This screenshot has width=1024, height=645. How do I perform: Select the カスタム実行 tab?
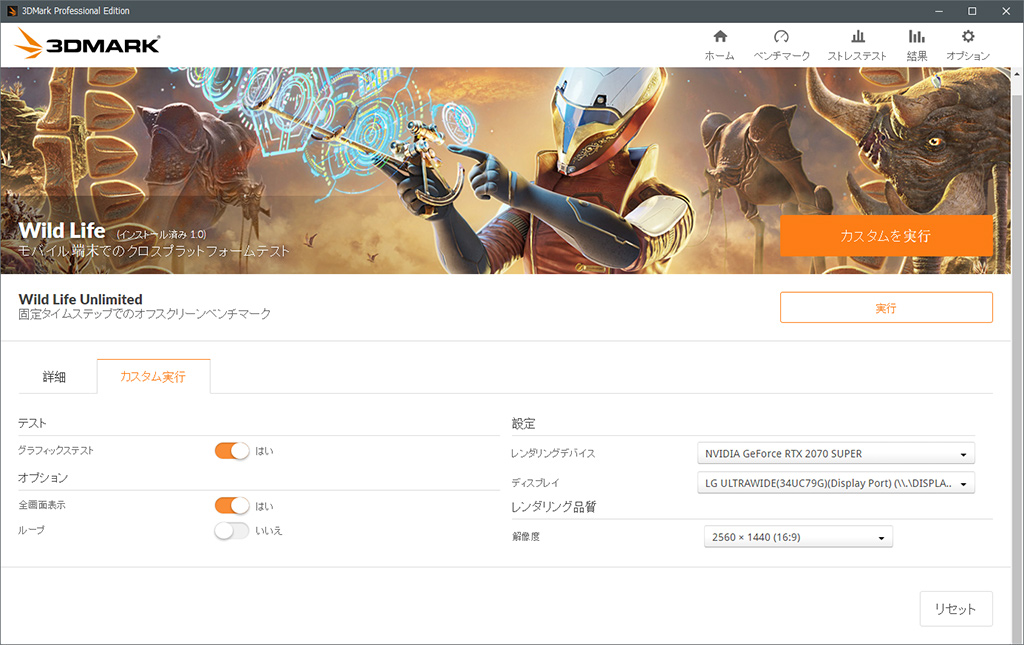pyautogui.click(x=153, y=377)
